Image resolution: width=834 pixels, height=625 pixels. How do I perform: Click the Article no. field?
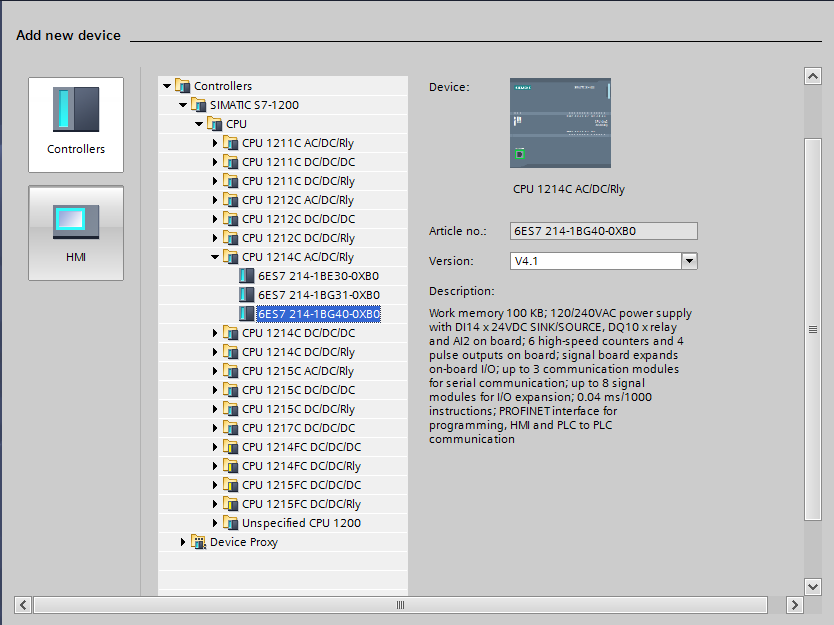604,231
